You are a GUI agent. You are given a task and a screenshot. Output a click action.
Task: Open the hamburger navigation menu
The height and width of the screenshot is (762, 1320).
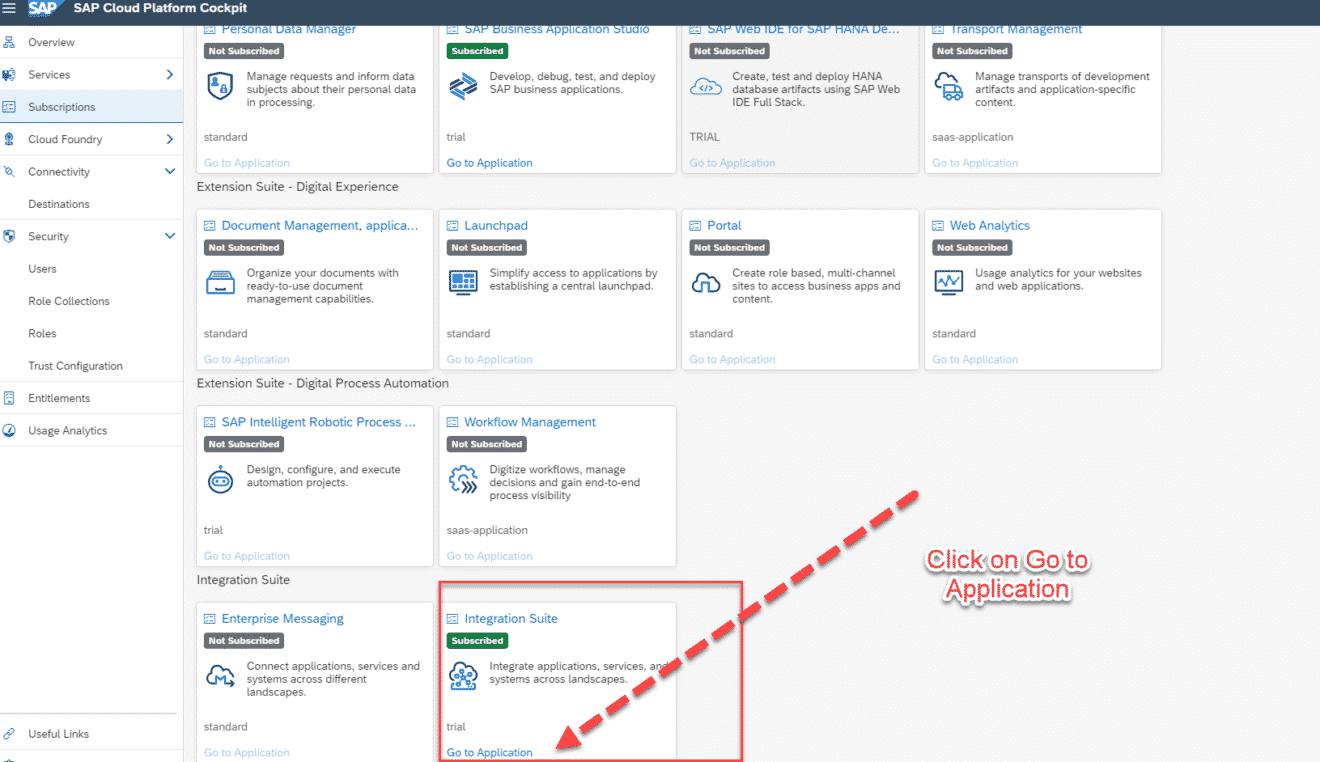(10, 9)
